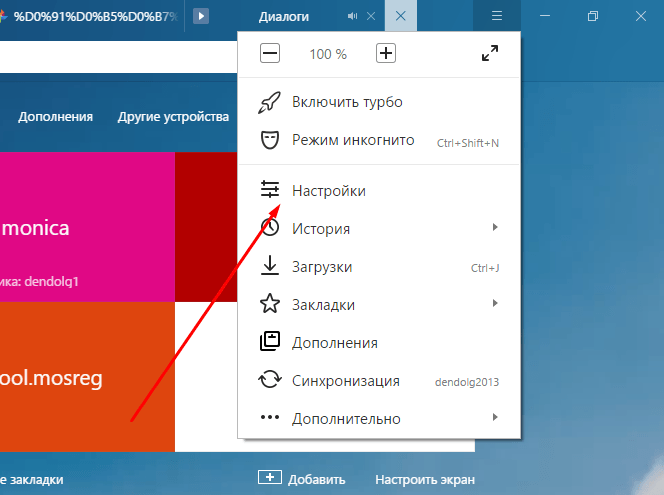
Task: Click the закладки link at bottom left
Action: tap(32, 480)
